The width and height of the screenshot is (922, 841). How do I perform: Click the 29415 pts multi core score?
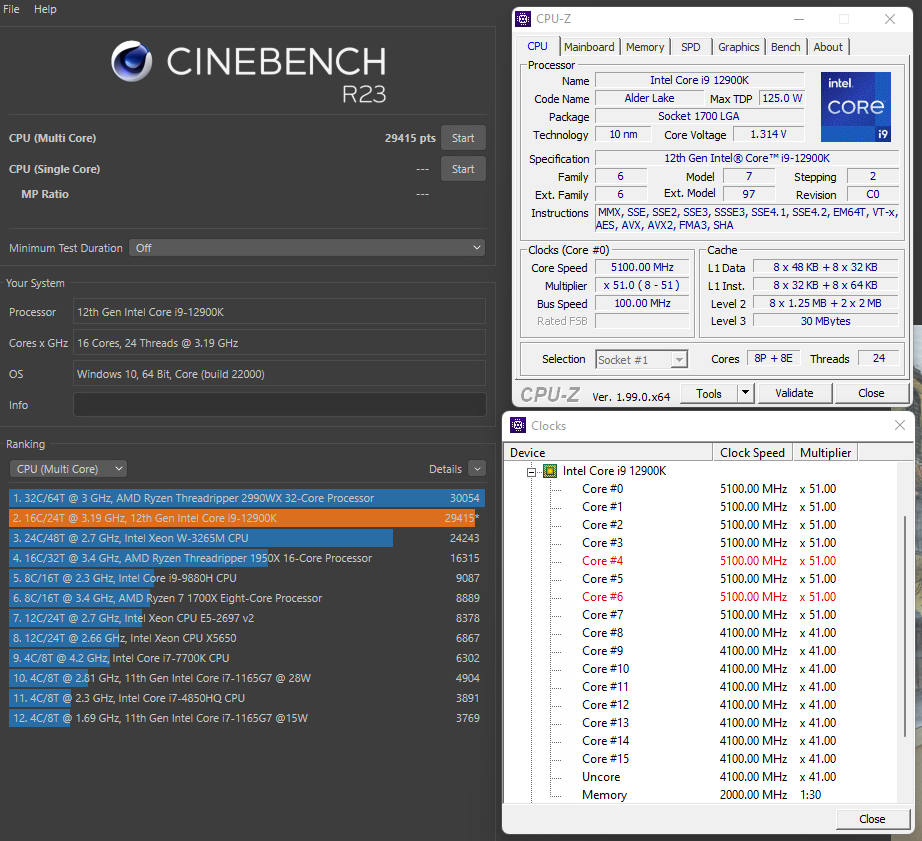[410, 138]
